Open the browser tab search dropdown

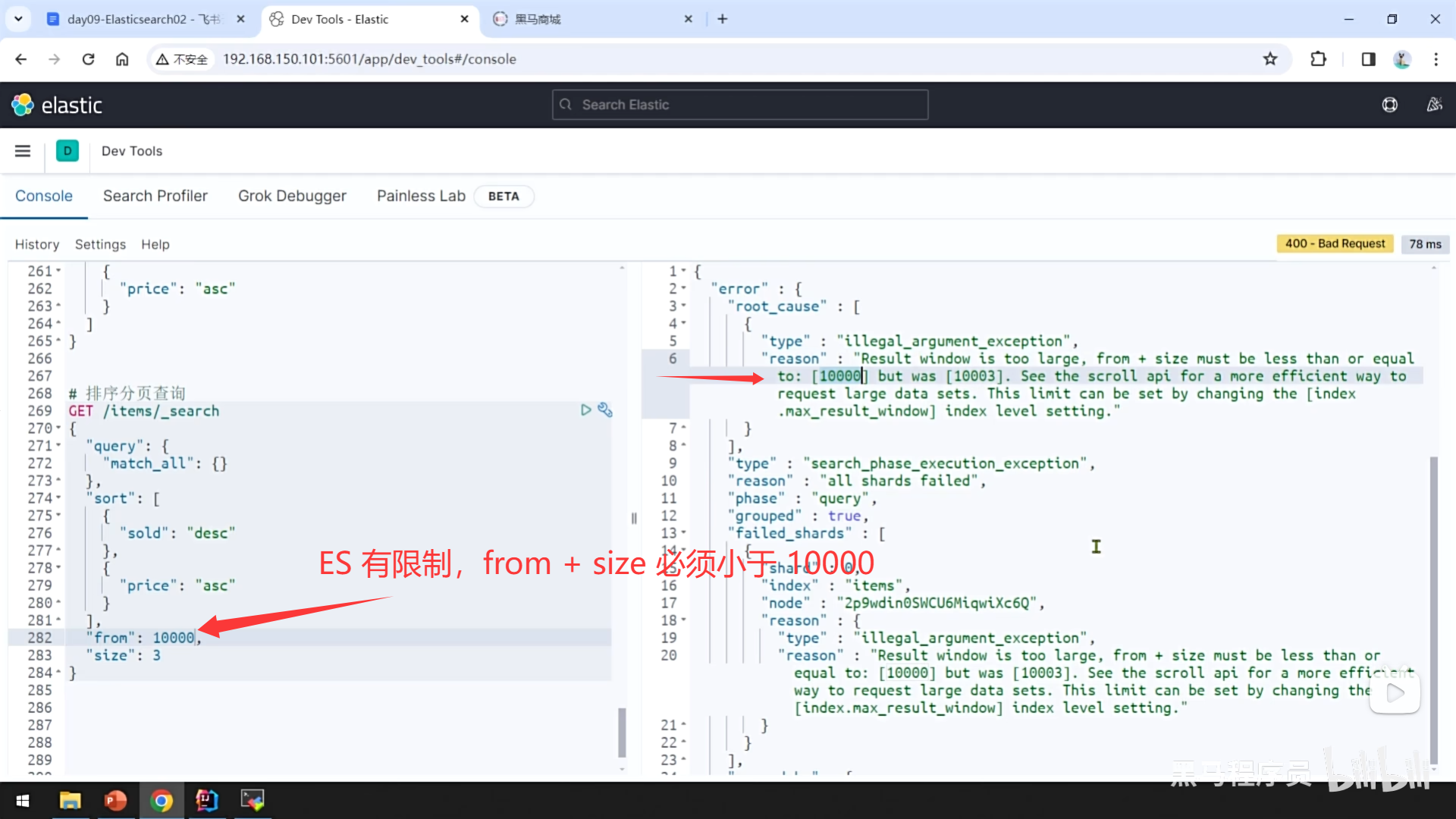point(18,19)
